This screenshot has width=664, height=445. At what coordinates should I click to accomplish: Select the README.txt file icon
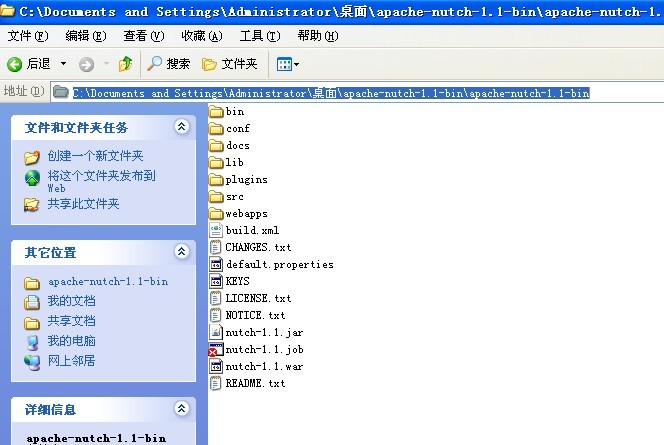pyautogui.click(x=216, y=383)
